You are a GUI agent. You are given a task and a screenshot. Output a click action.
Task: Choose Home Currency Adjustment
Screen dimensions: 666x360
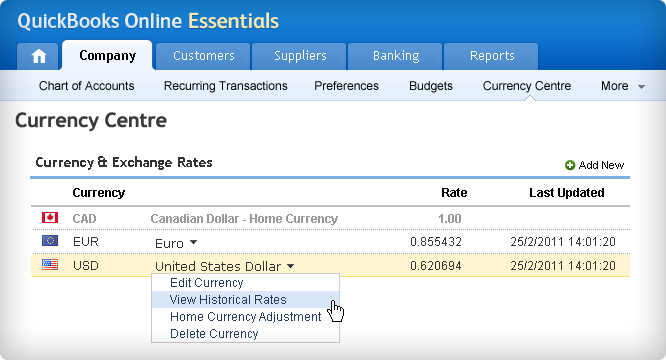click(x=246, y=317)
